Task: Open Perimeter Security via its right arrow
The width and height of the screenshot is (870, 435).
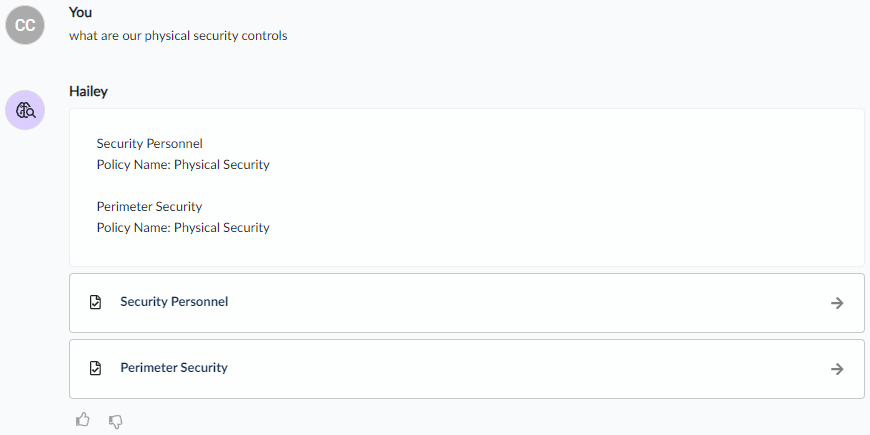Action: 837,369
